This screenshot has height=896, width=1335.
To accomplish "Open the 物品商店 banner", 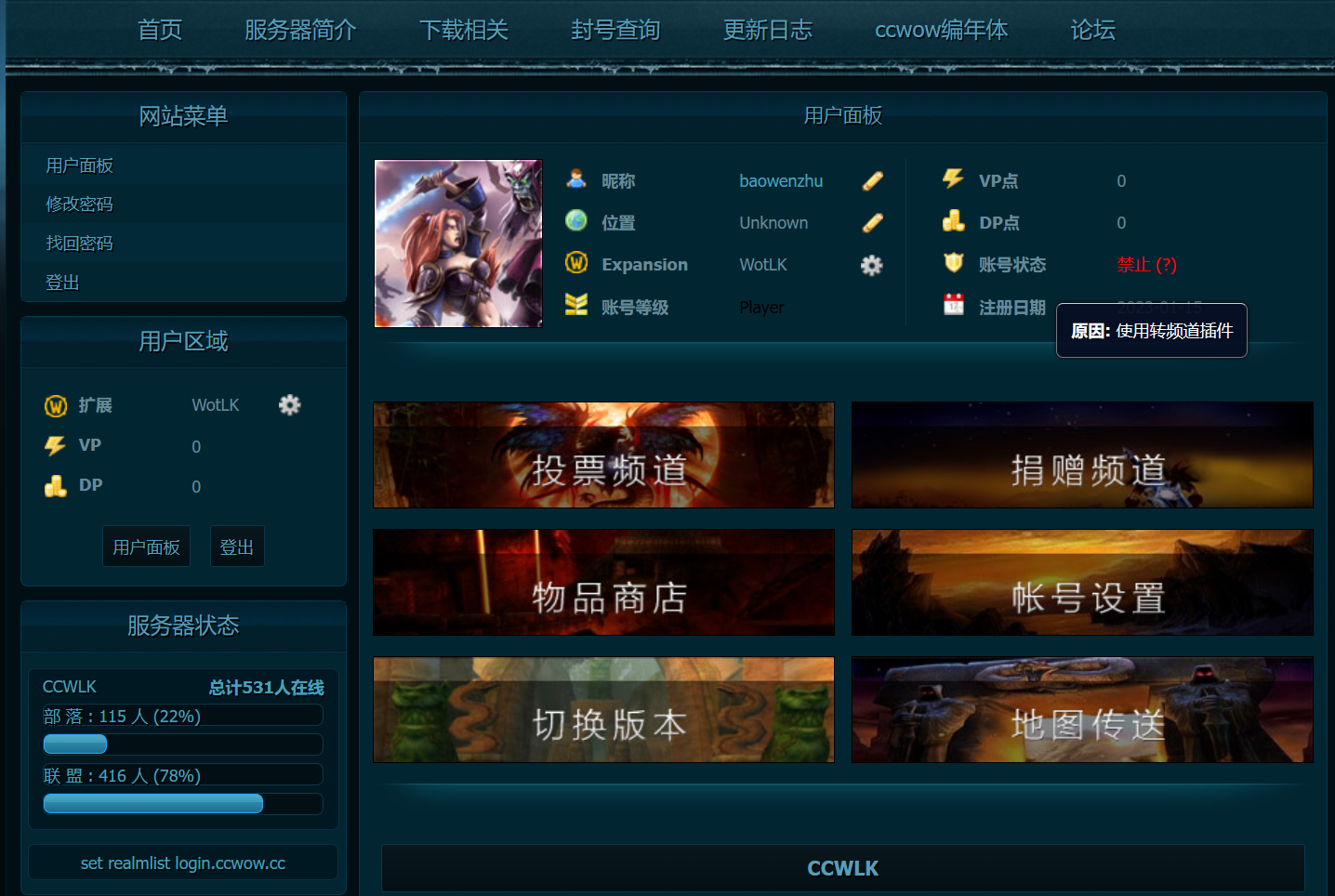I will click(603, 582).
